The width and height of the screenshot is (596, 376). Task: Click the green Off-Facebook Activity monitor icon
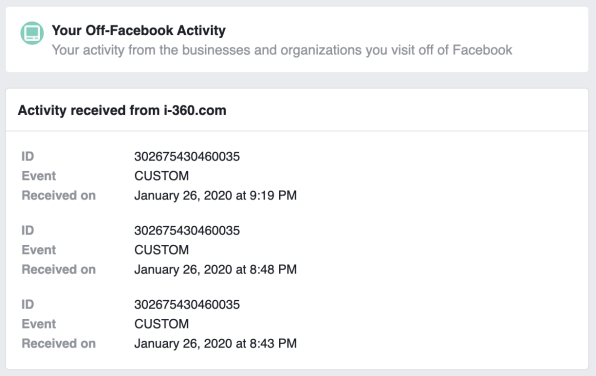click(x=32, y=33)
